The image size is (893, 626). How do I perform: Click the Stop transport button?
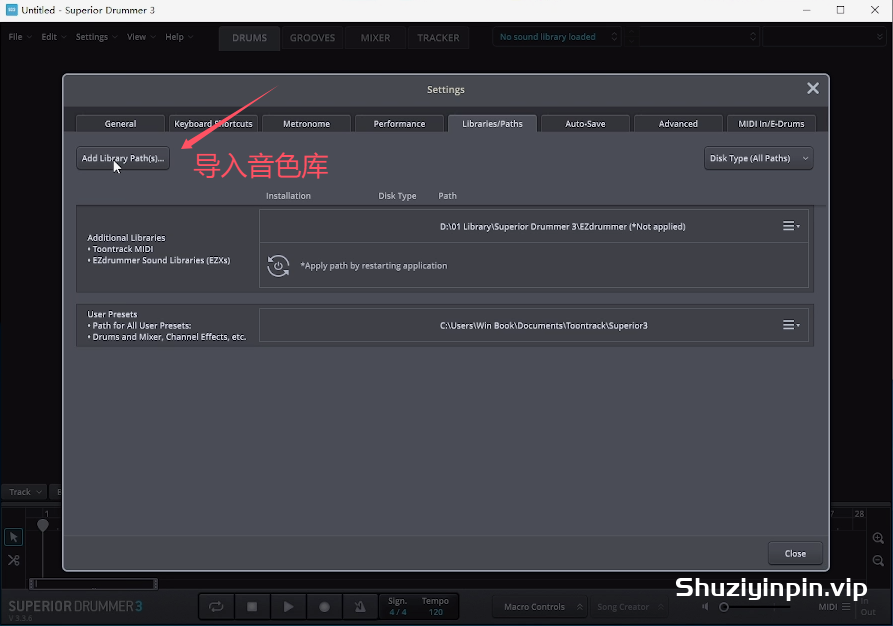click(252, 607)
